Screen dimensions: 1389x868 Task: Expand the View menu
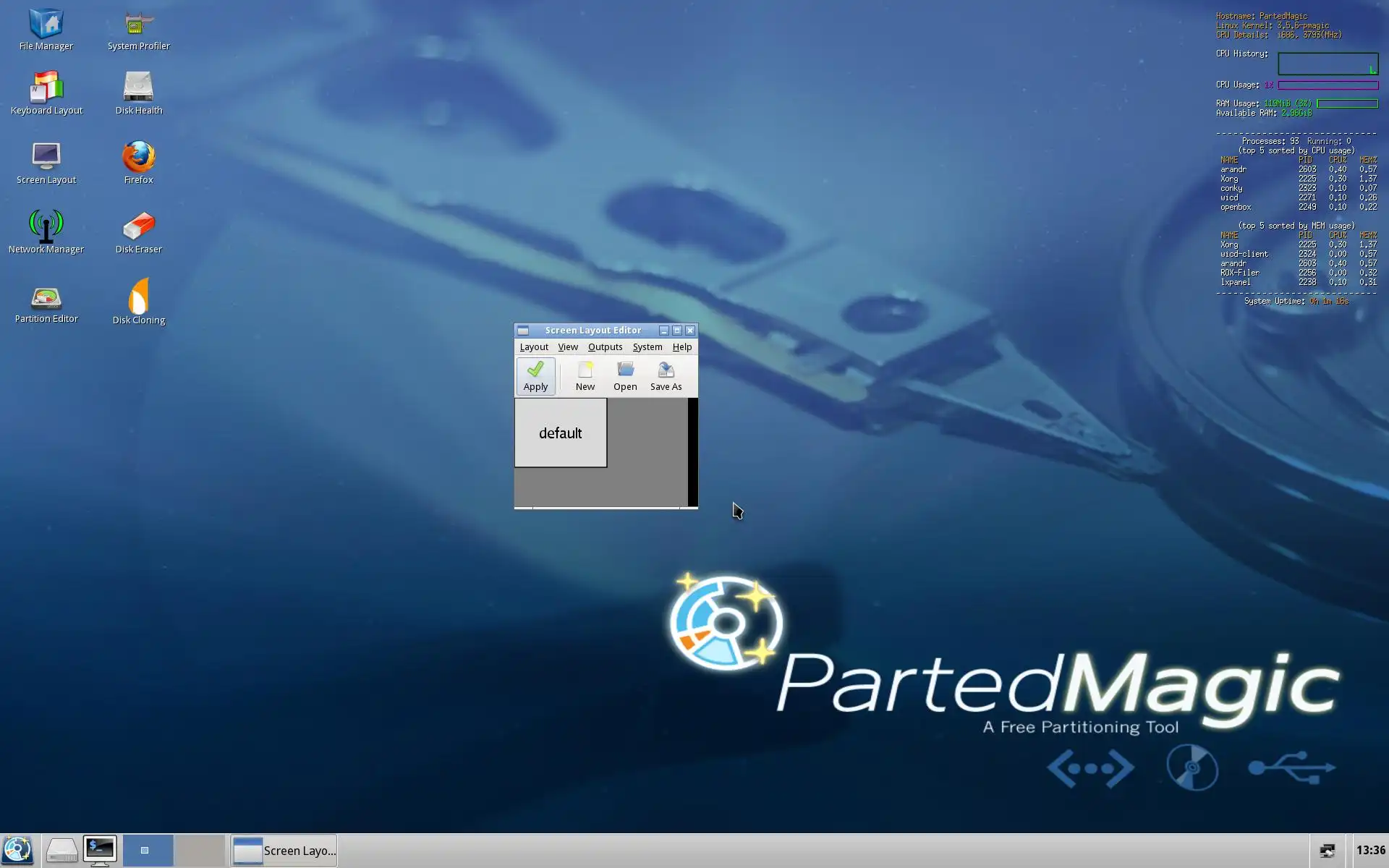(567, 347)
